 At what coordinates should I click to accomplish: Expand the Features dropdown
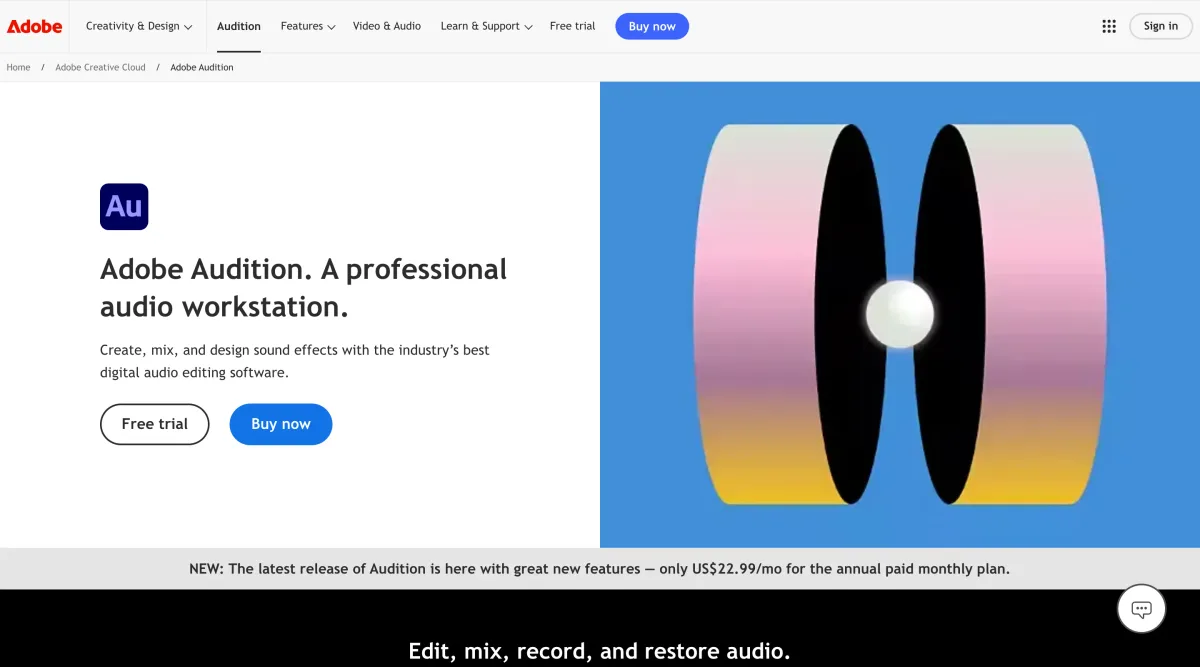(x=307, y=26)
